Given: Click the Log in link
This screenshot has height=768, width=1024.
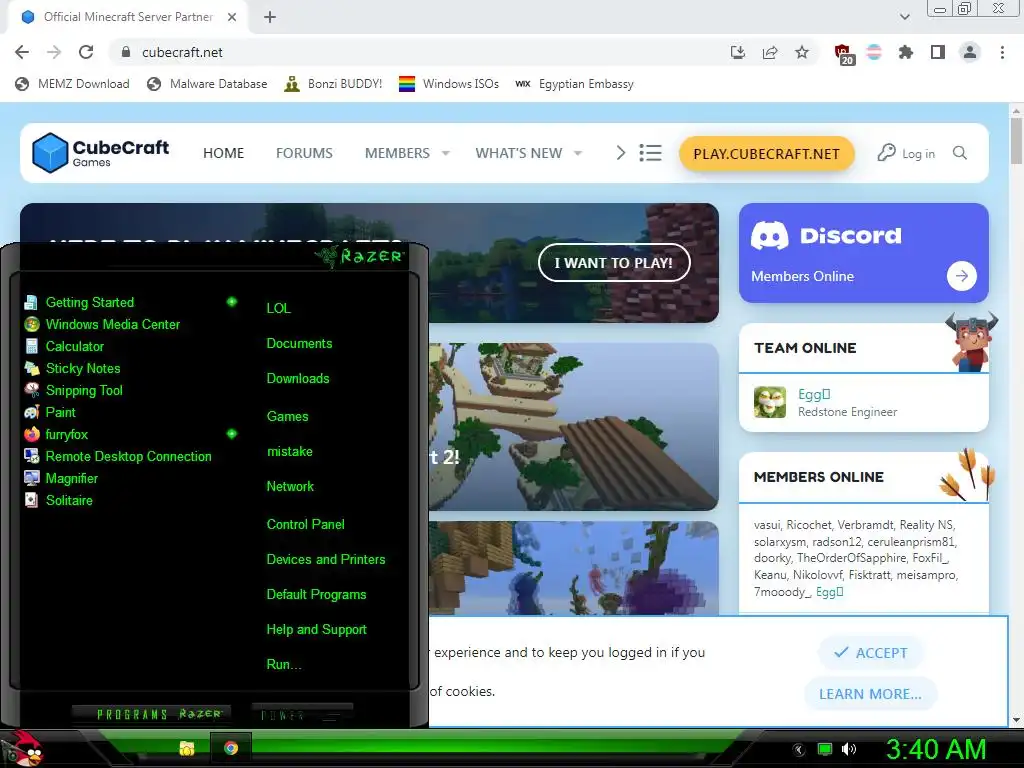Looking at the screenshot, I should click(x=906, y=153).
